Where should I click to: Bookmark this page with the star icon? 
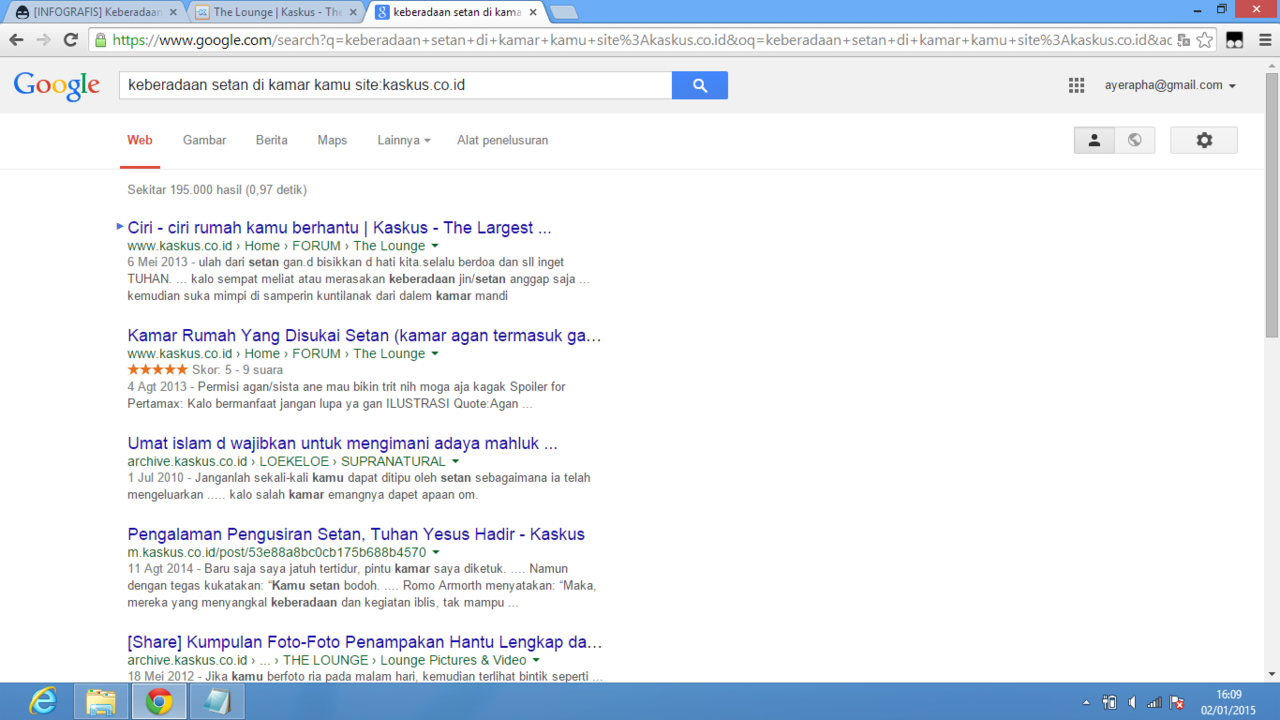tap(1205, 40)
